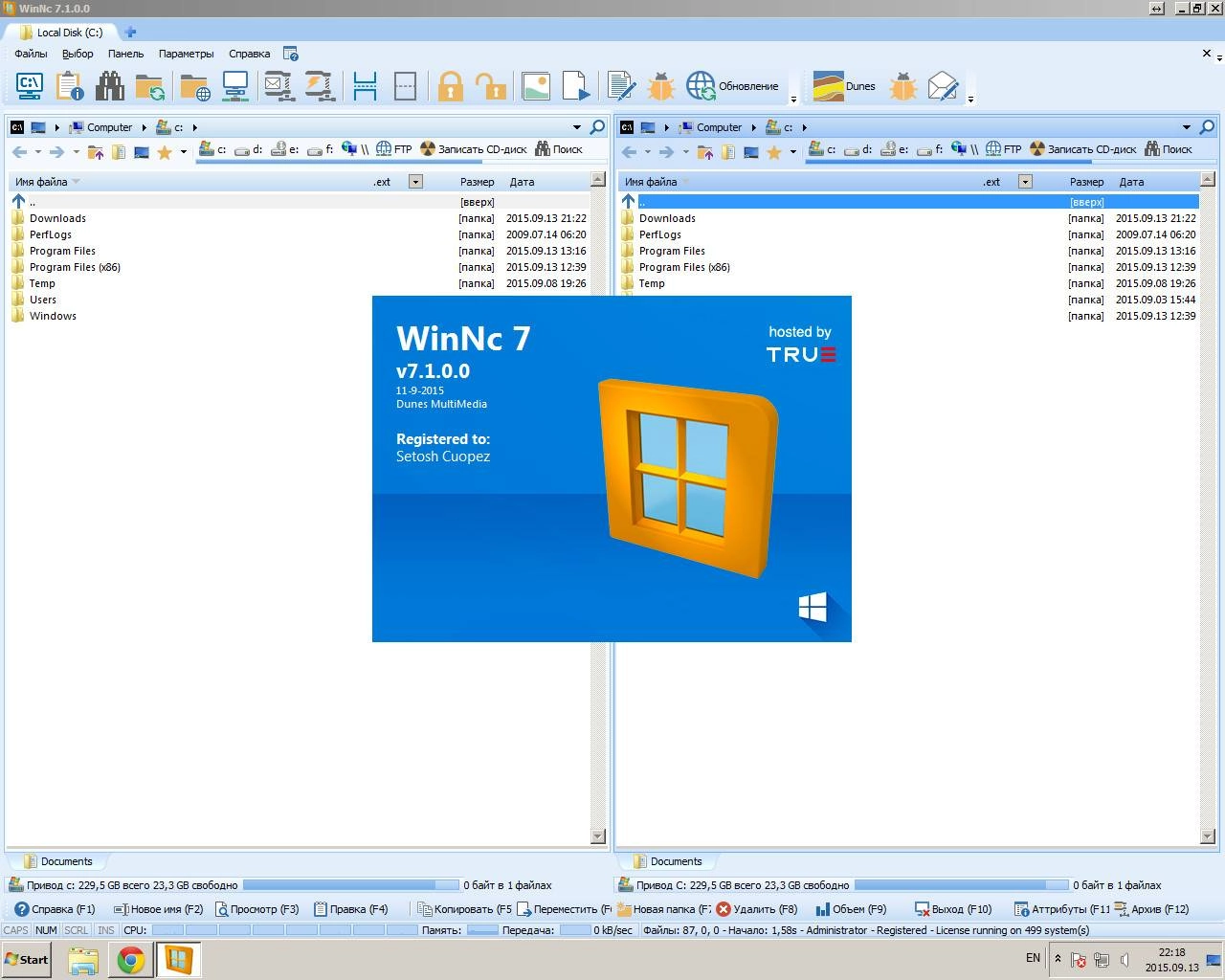Open the Файлы menu
The width and height of the screenshot is (1225, 980).
[31, 54]
